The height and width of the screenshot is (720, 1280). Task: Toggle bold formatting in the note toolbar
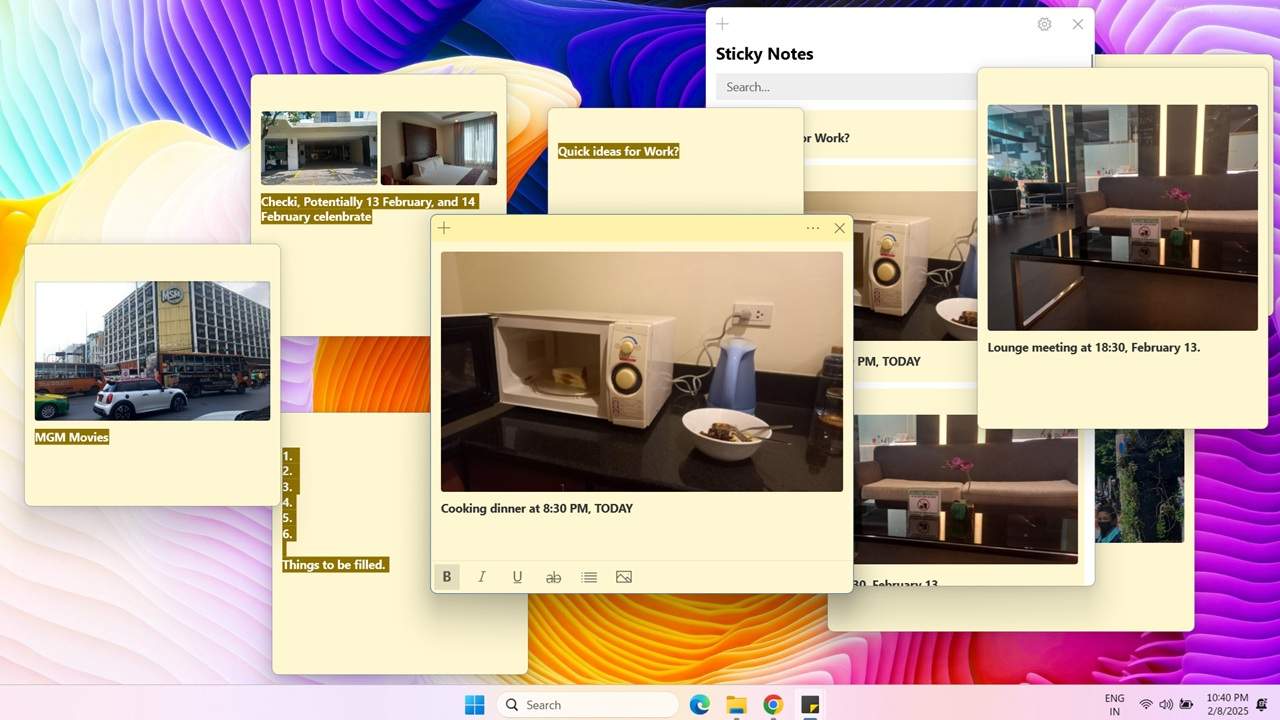[x=446, y=576]
